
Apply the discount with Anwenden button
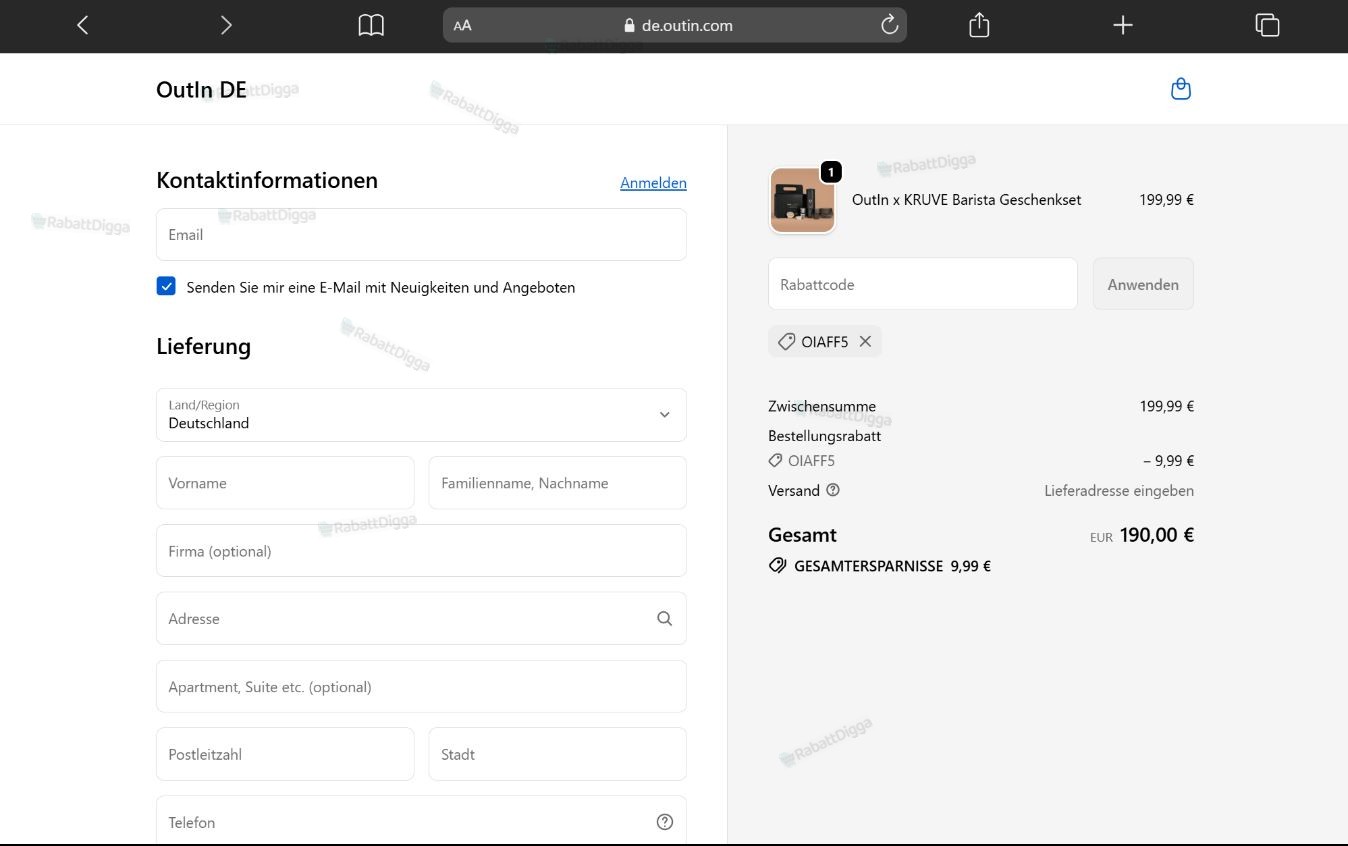(1143, 284)
